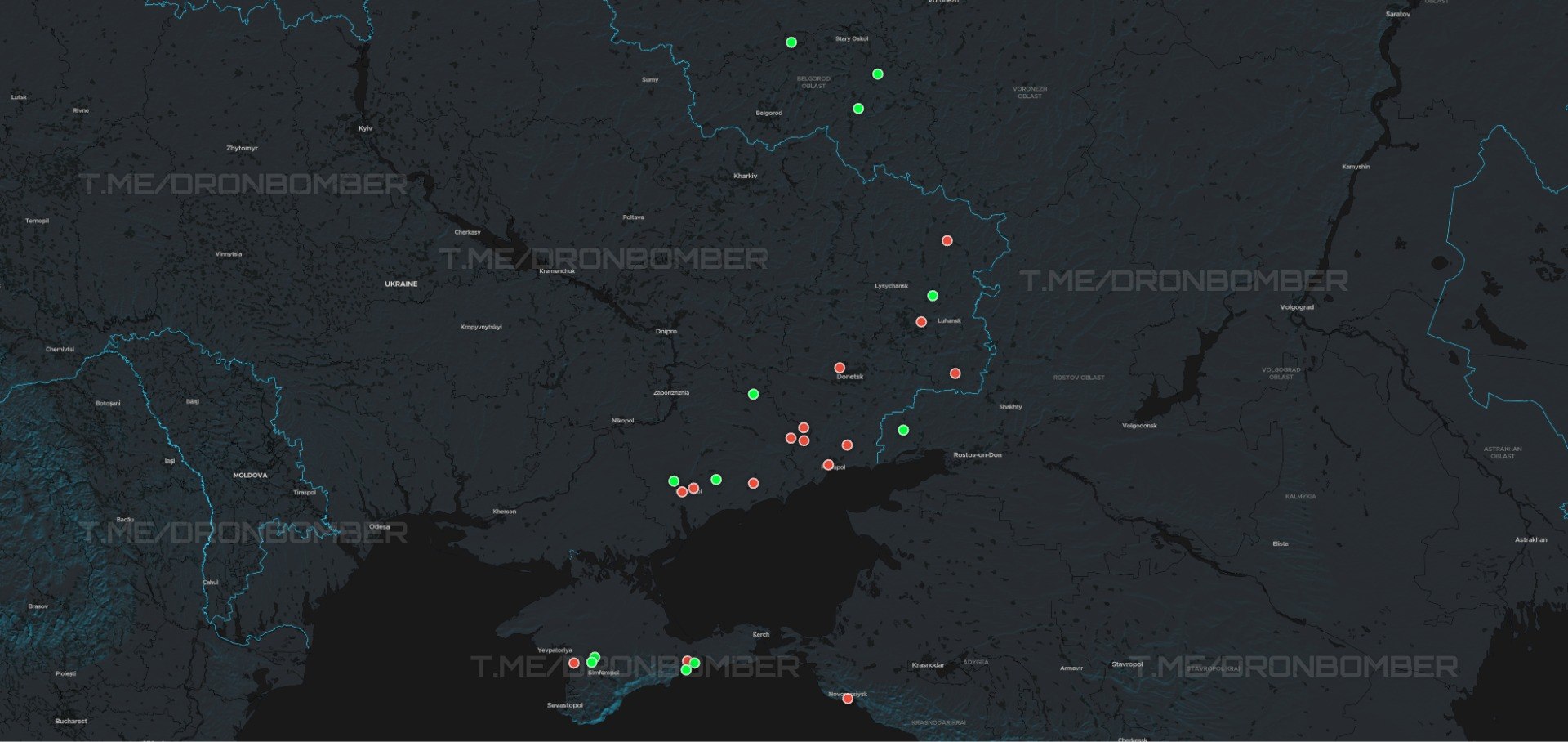The image size is (1568, 742).
Task: Select the VOLGOGRAD OBLAST region label
Action: [x=1281, y=373]
